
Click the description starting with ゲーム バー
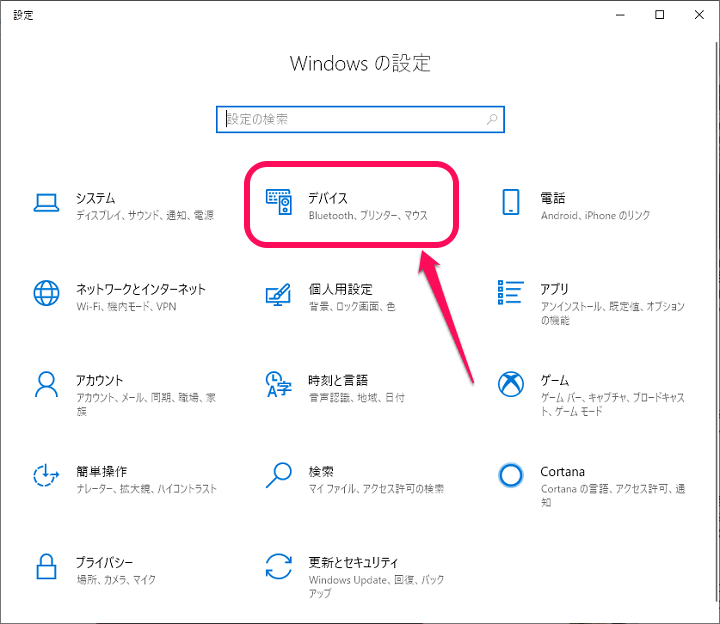click(613, 404)
